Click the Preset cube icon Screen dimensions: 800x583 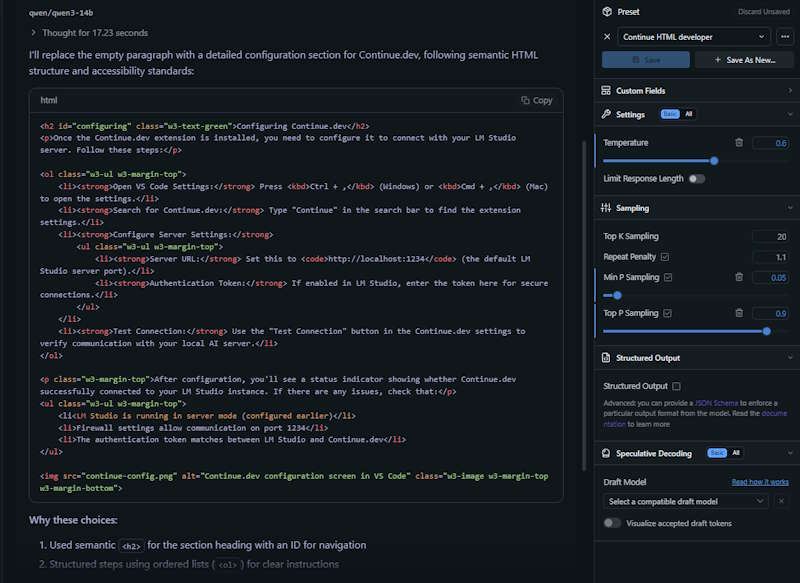pyautogui.click(x=607, y=12)
